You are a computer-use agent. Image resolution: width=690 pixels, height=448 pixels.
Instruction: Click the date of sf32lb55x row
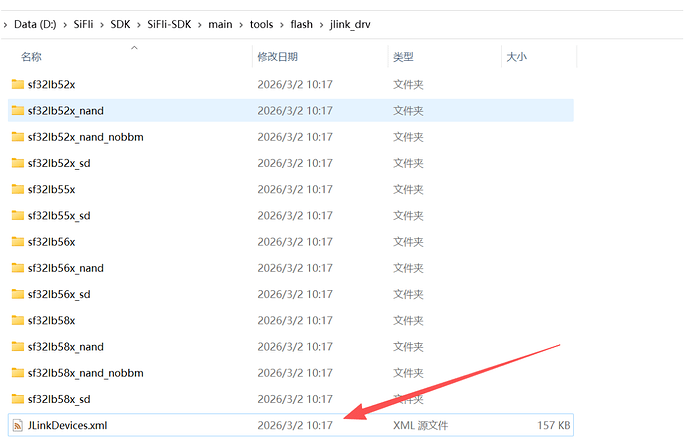pyautogui.click(x=295, y=190)
